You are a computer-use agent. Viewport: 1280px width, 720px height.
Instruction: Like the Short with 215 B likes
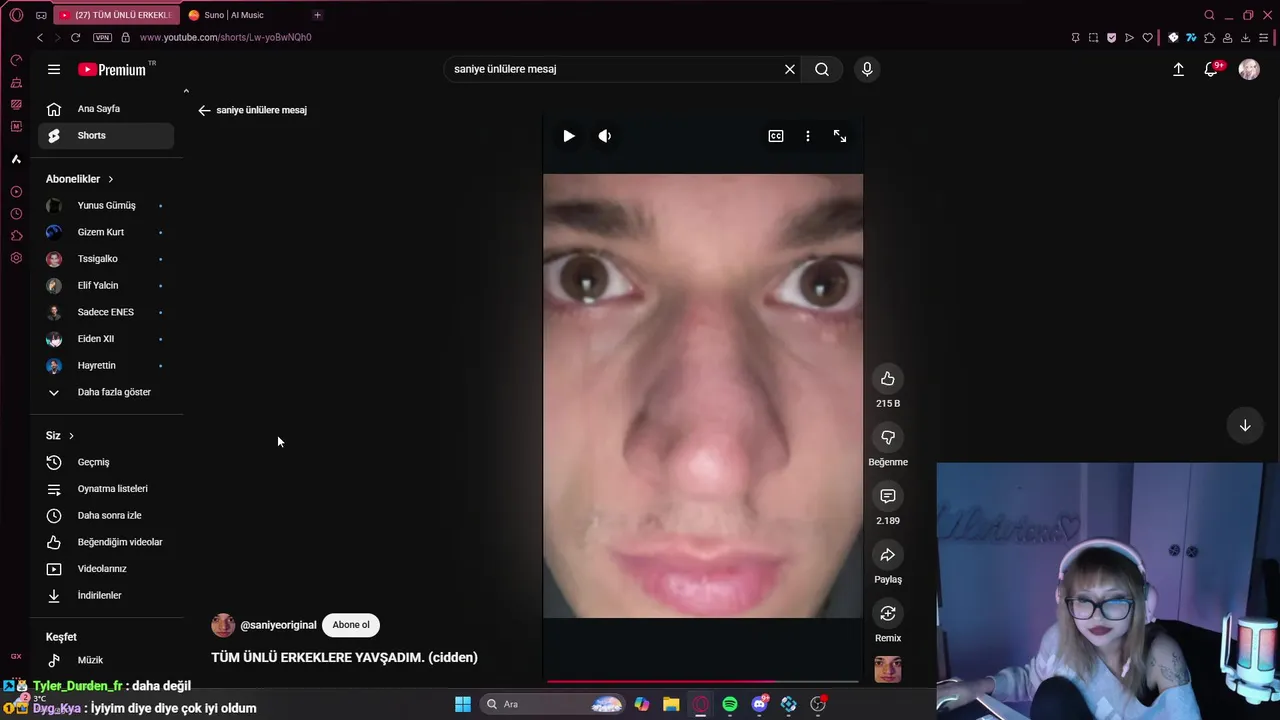point(888,379)
